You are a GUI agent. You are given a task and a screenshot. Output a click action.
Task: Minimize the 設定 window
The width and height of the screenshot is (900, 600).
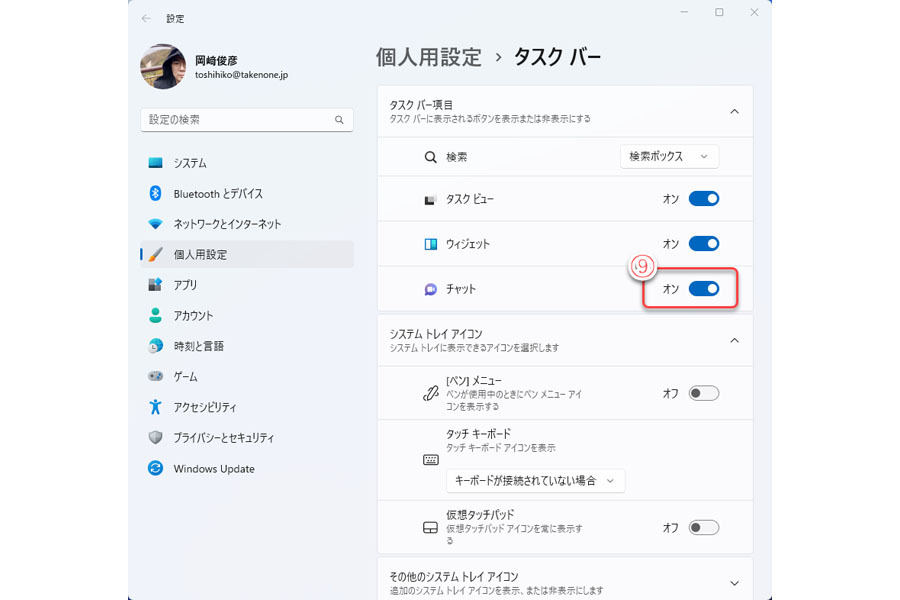(x=684, y=12)
